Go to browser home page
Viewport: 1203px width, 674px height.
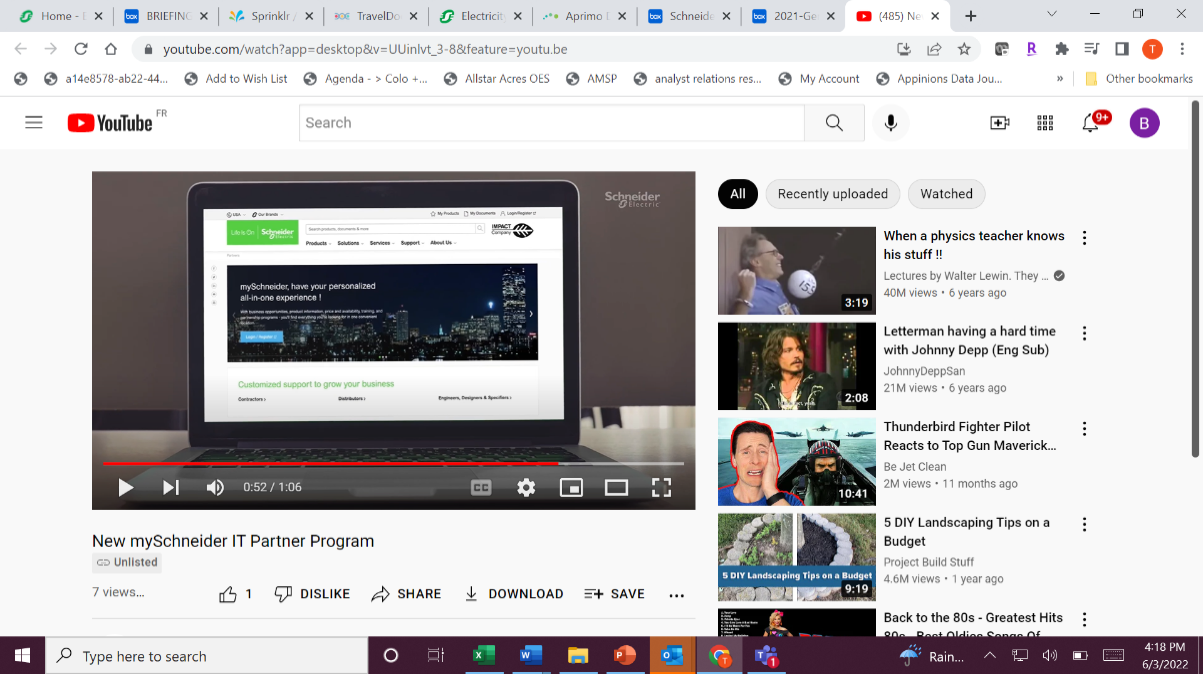(x=112, y=49)
